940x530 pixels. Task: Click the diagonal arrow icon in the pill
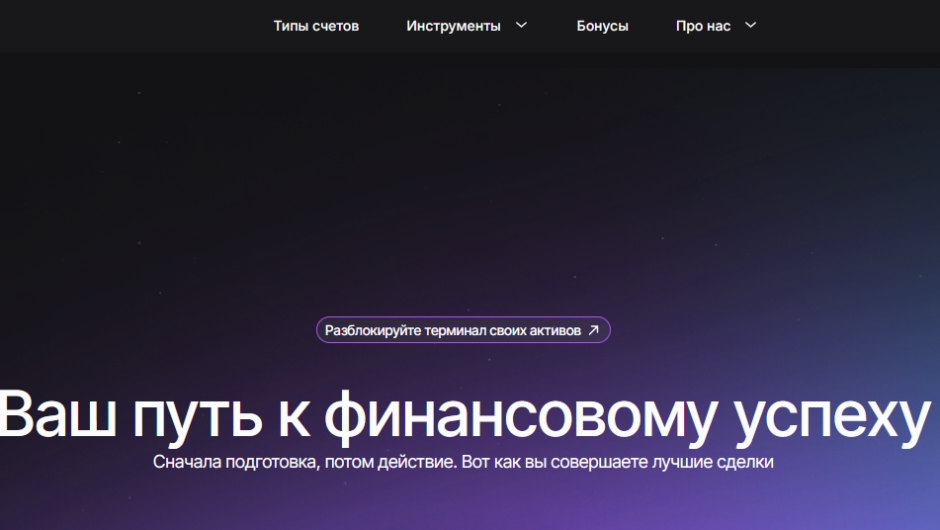click(594, 330)
